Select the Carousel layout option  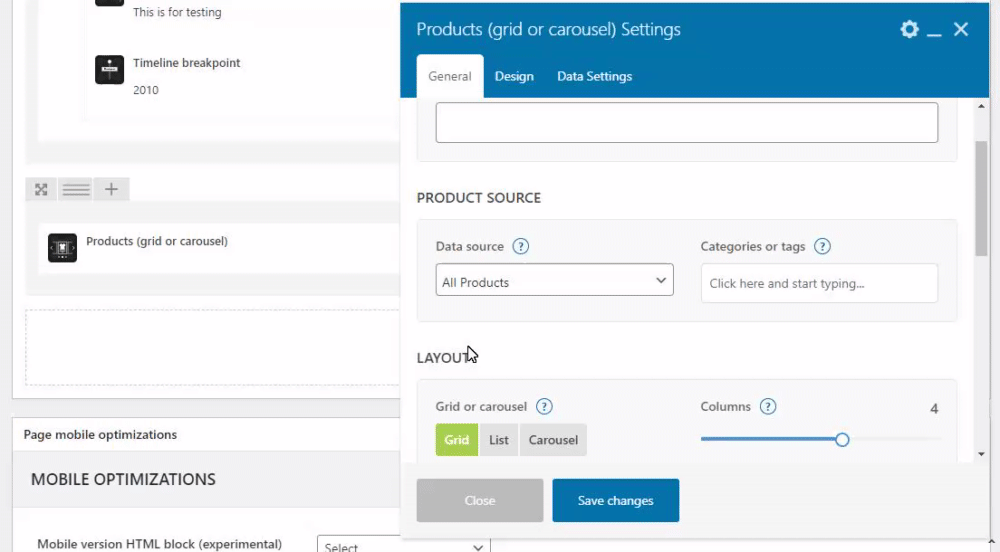pos(553,440)
